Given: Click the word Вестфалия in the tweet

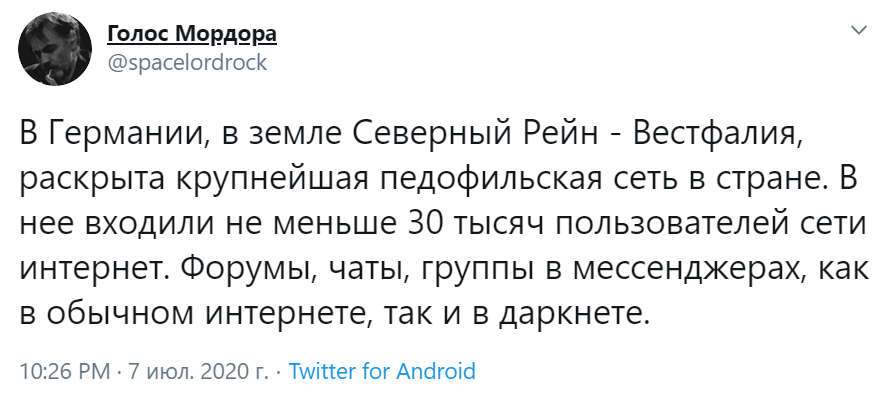Looking at the screenshot, I should pos(715,134).
